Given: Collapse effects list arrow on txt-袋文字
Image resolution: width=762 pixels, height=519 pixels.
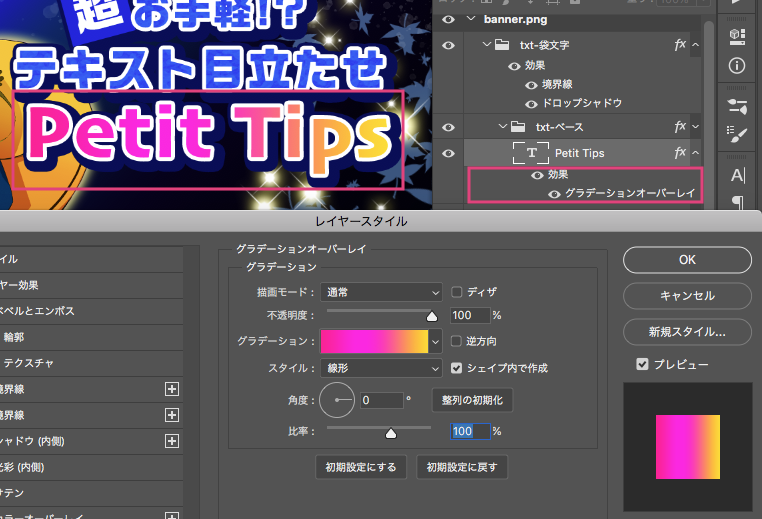Looking at the screenshot, I should [695, 45].
